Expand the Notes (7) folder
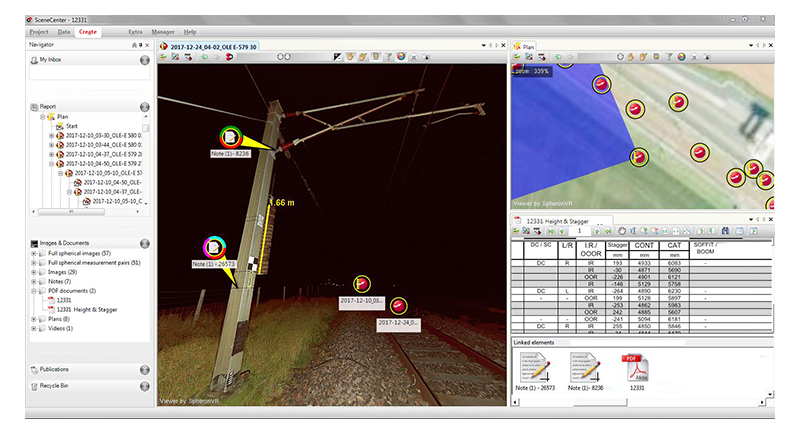The height and width of the screenshot is (438, 800). [x=35, y=281]
